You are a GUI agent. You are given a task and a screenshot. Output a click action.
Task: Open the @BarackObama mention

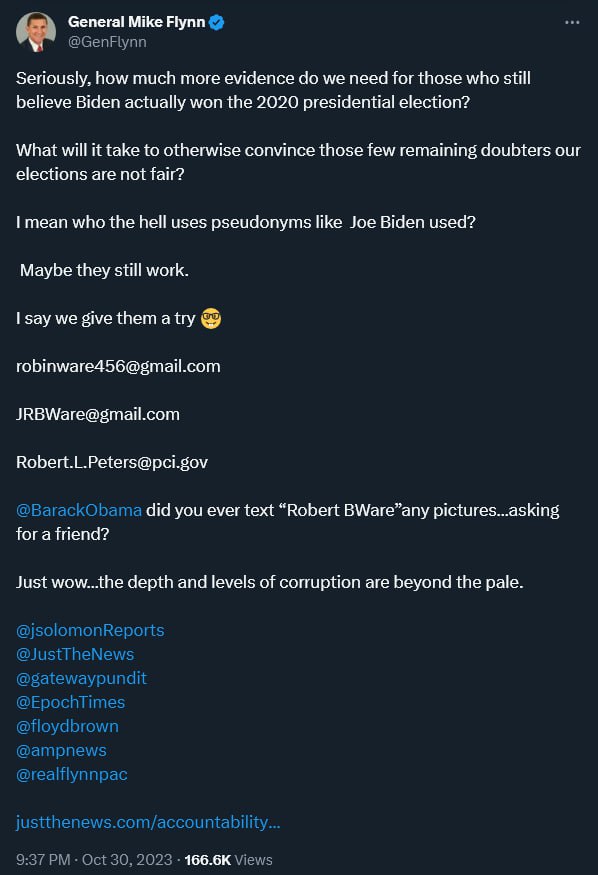79,510
